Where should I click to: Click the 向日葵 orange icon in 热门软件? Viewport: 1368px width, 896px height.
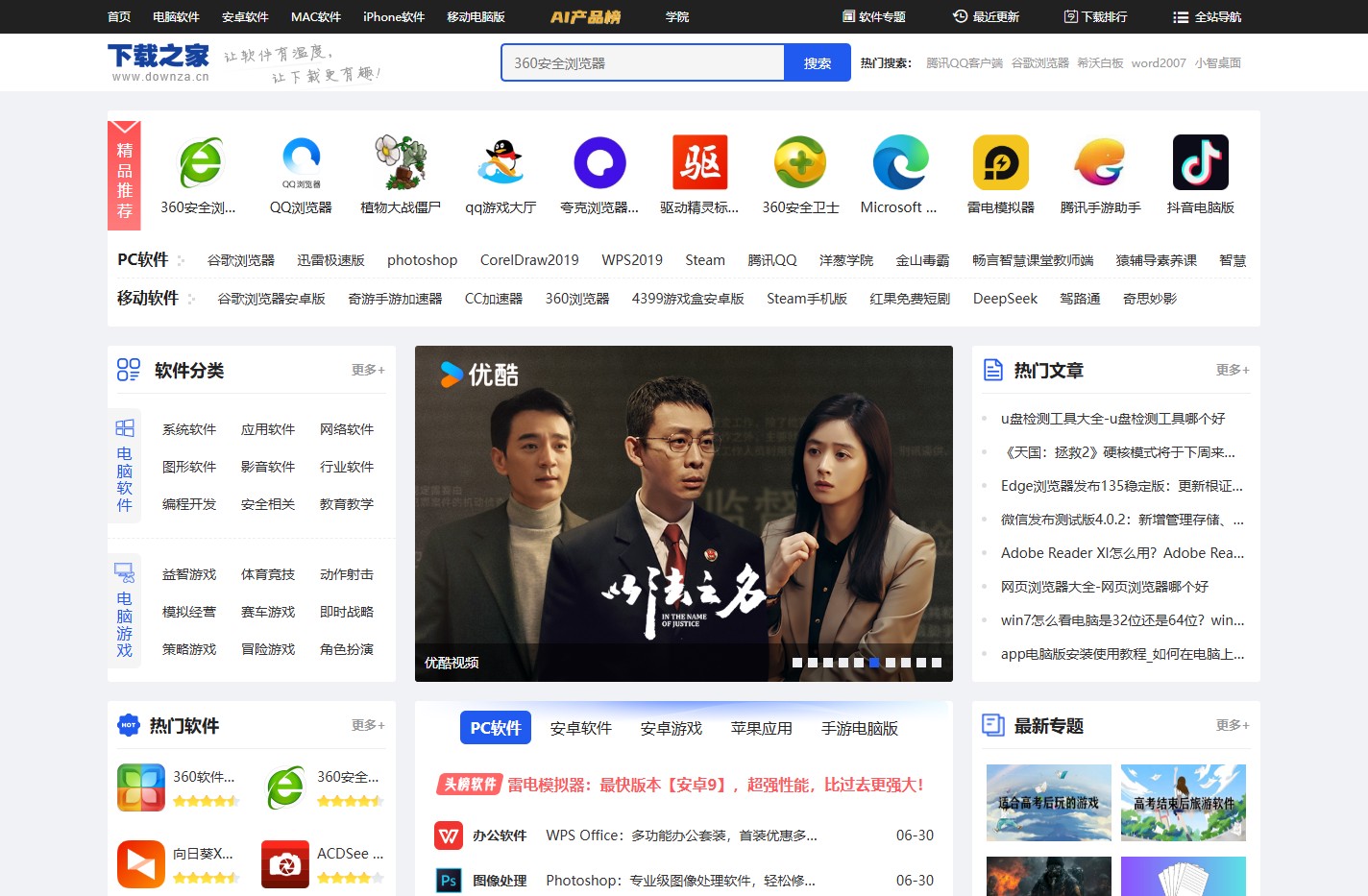click(x=141, y=864)
